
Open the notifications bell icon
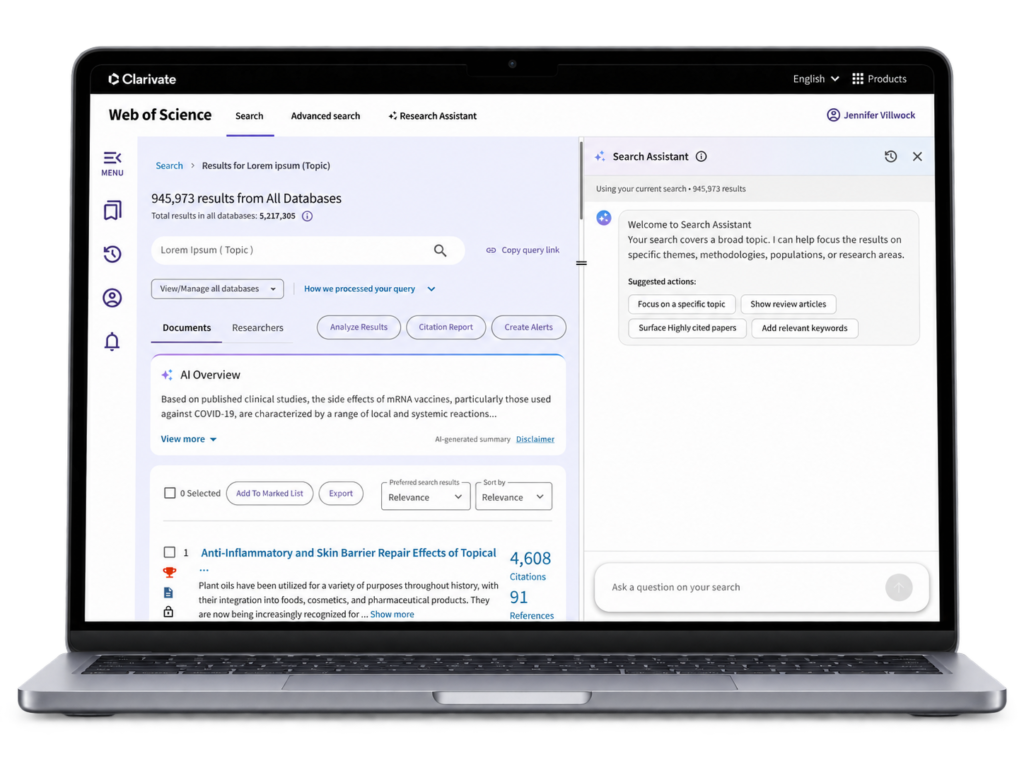tap(112, 342)
